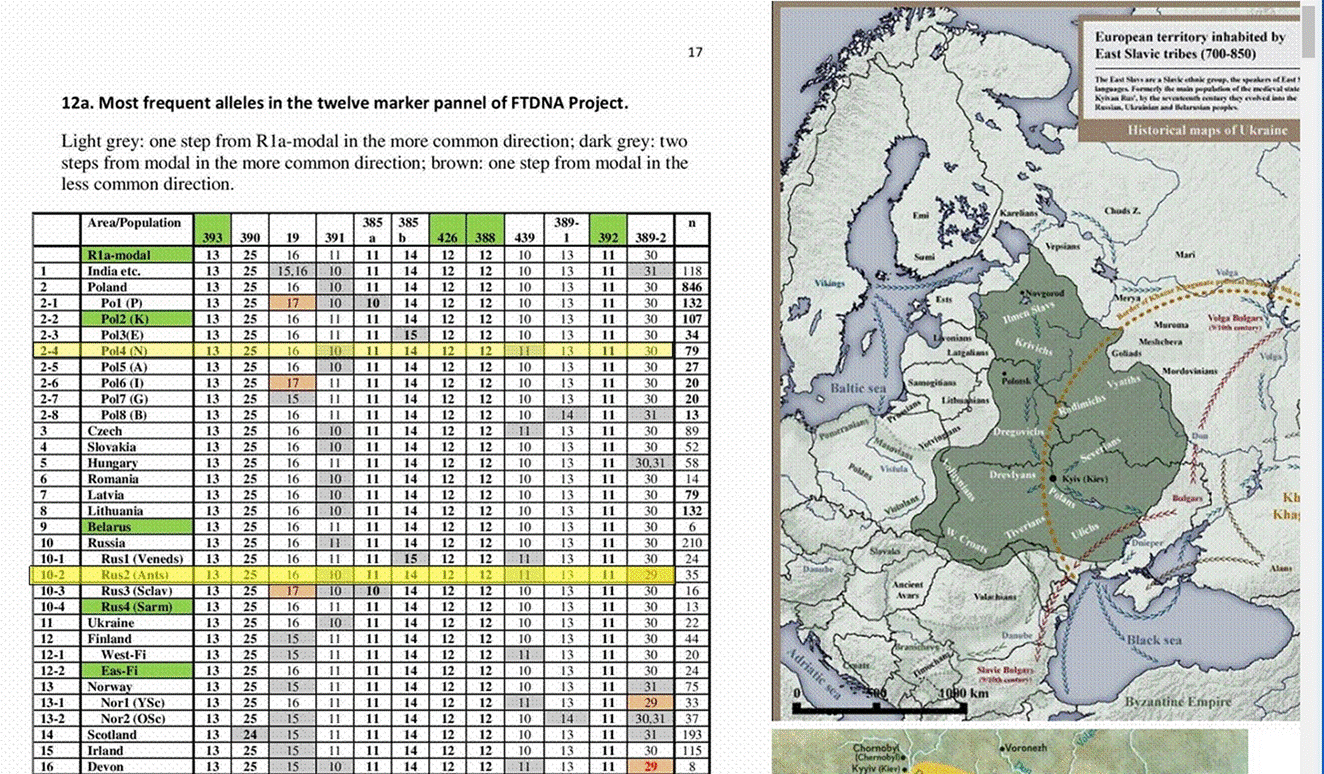Click the "Pol1 (P)" row label
1324x774 pixels.
pos(121,303)
